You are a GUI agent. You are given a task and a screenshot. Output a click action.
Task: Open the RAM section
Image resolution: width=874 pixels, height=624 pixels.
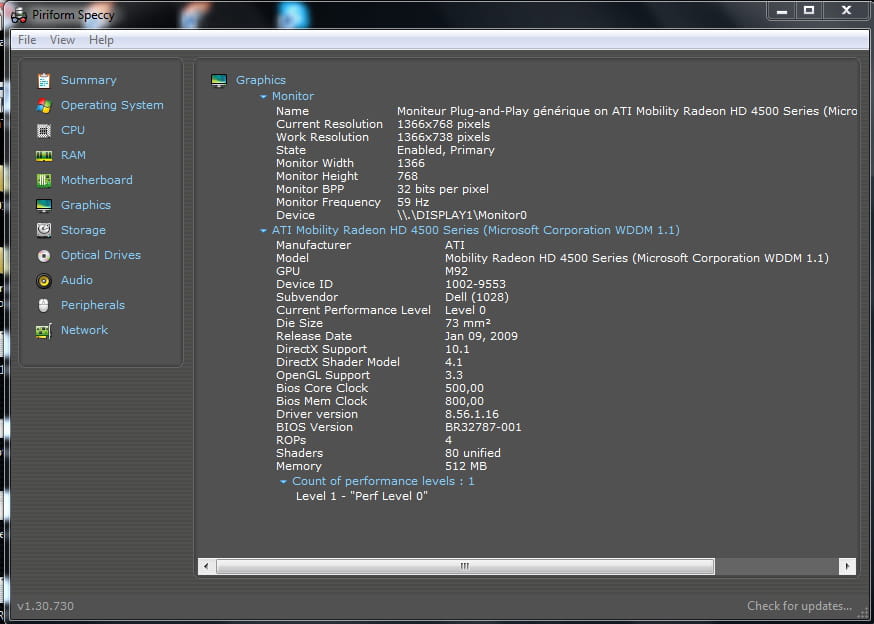click(x=74, y=155)
